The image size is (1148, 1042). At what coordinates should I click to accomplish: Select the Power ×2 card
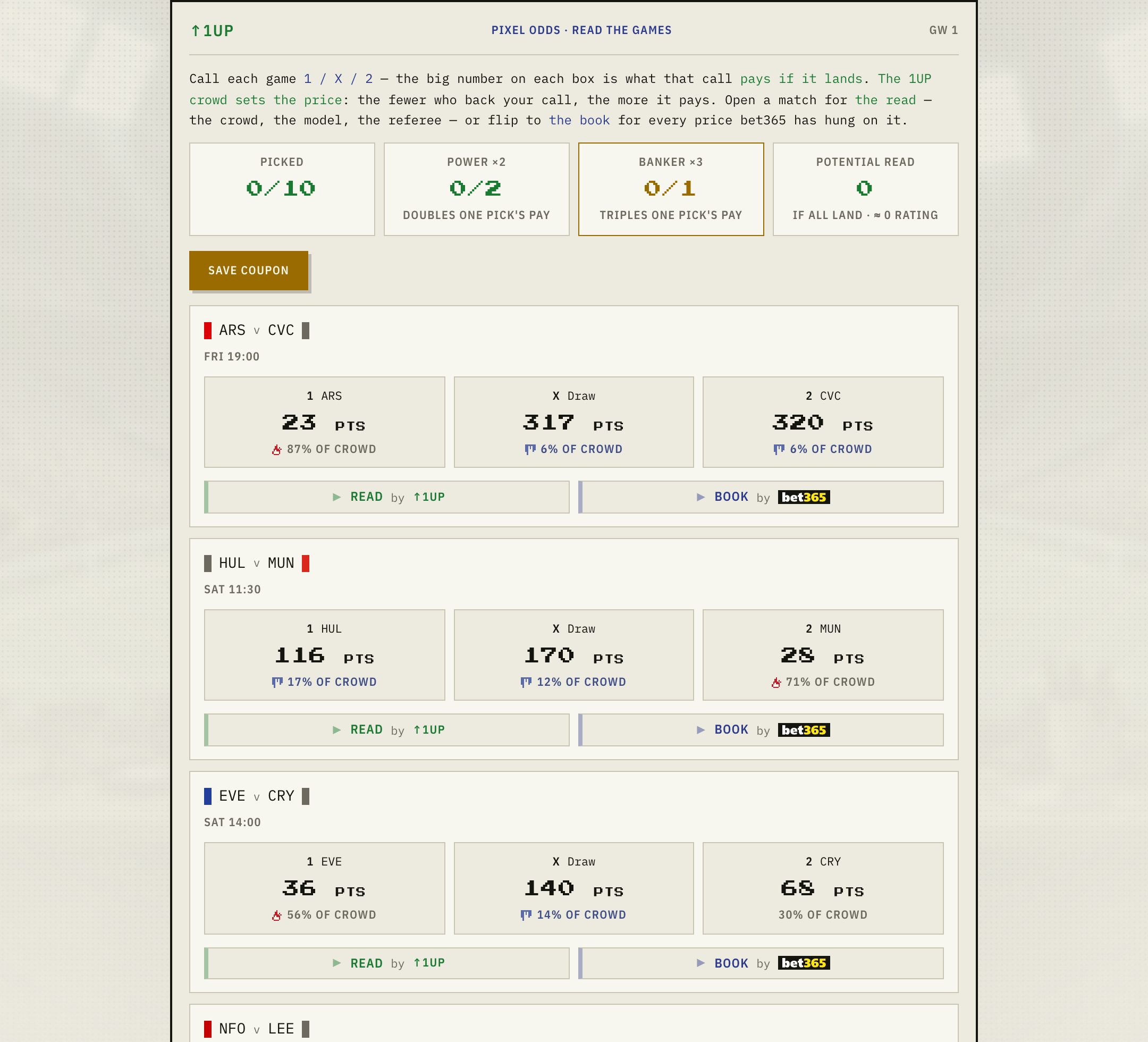tap(477, 189)
